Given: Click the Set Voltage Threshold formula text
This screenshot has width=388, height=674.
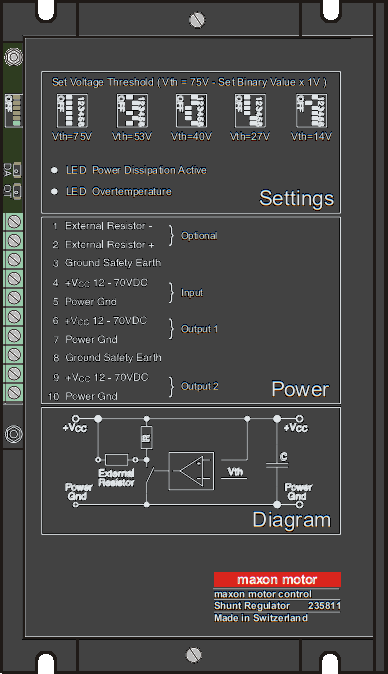Looking at the screenshot, I should [189, 82].
